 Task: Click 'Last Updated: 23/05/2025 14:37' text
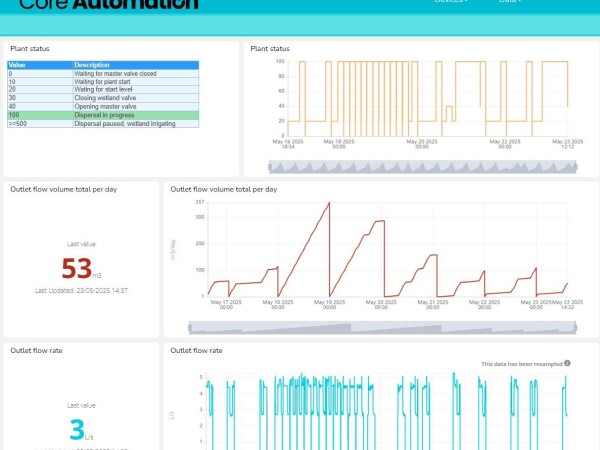point(81,290)
